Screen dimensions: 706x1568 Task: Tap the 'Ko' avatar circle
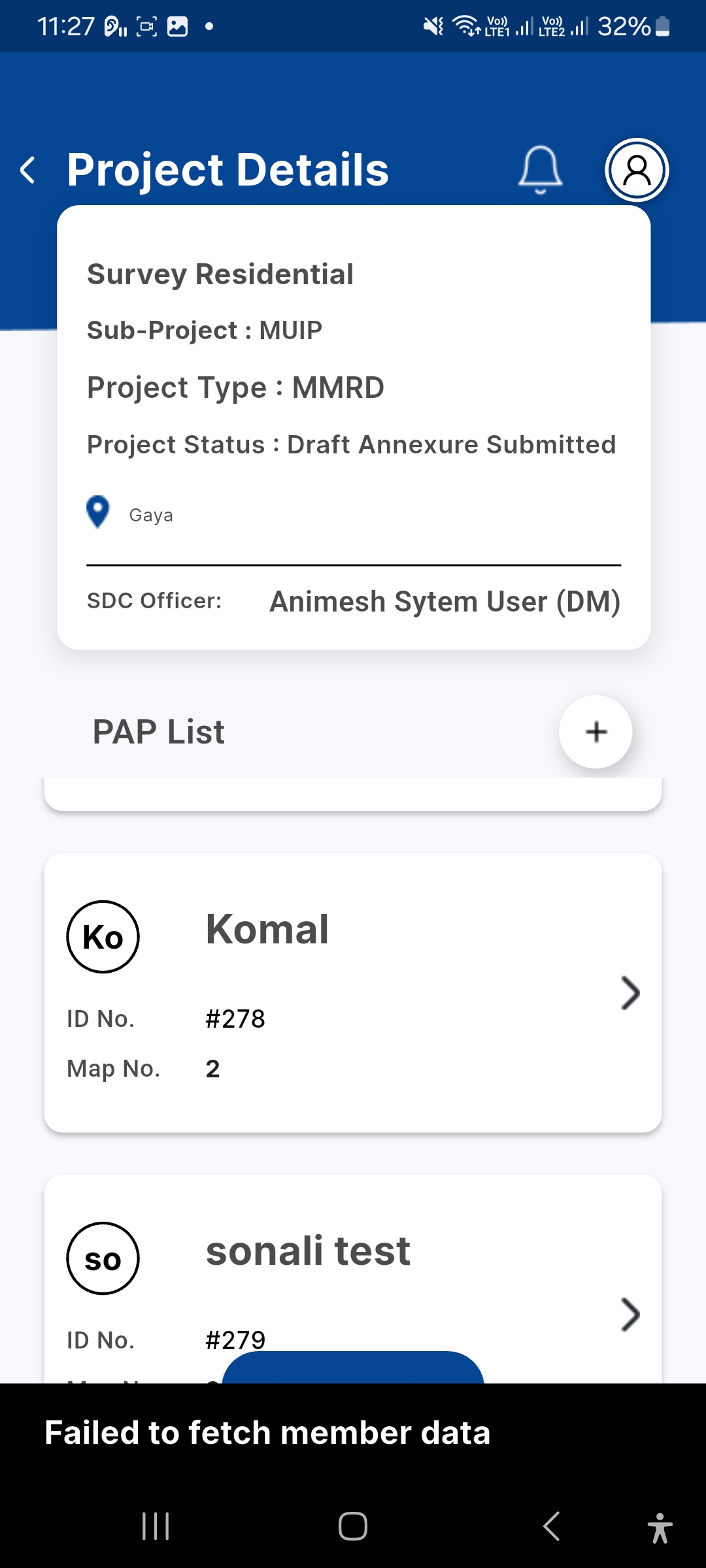103,937
